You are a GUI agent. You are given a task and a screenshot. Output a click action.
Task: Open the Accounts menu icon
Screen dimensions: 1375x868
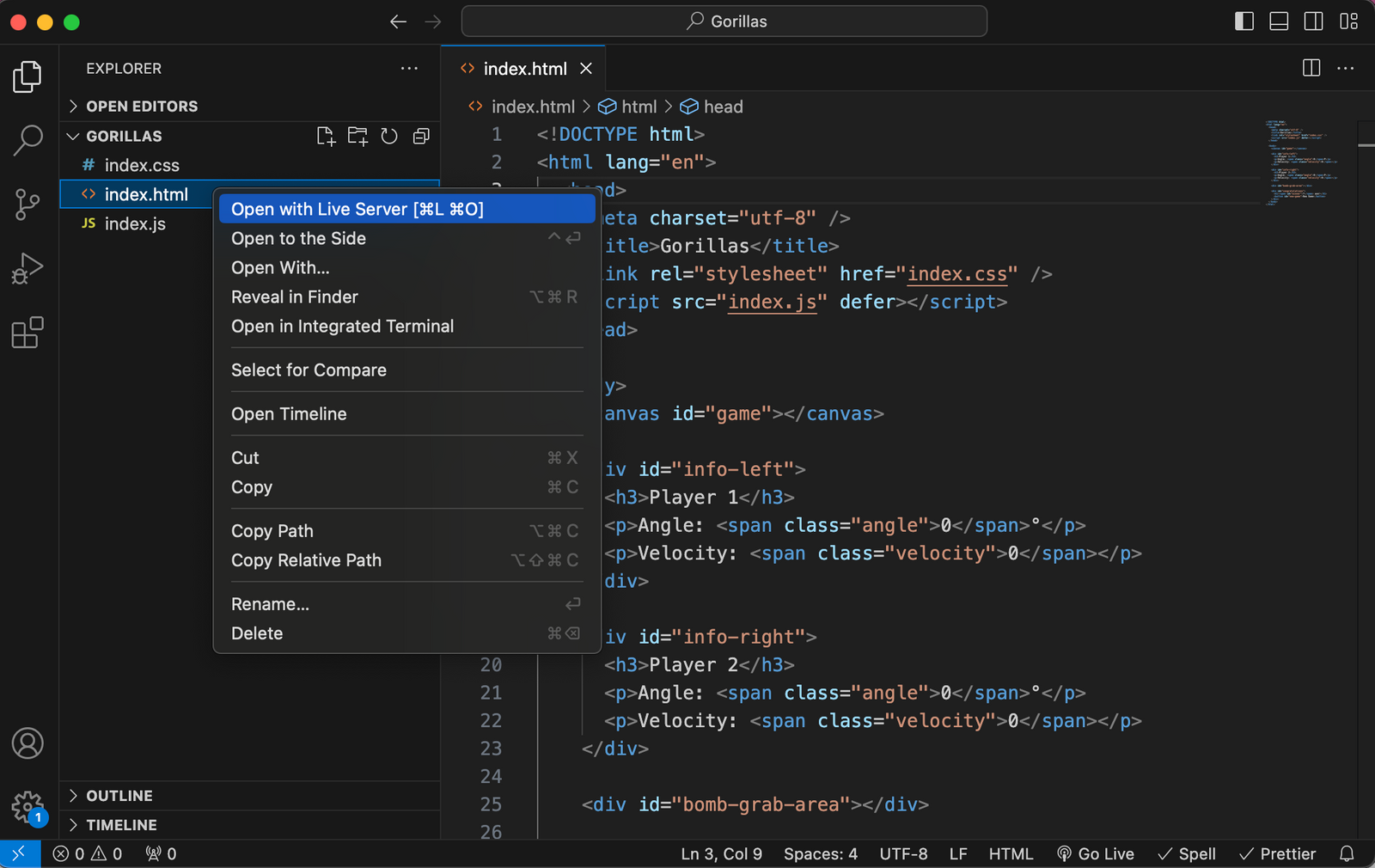(27, 743)
